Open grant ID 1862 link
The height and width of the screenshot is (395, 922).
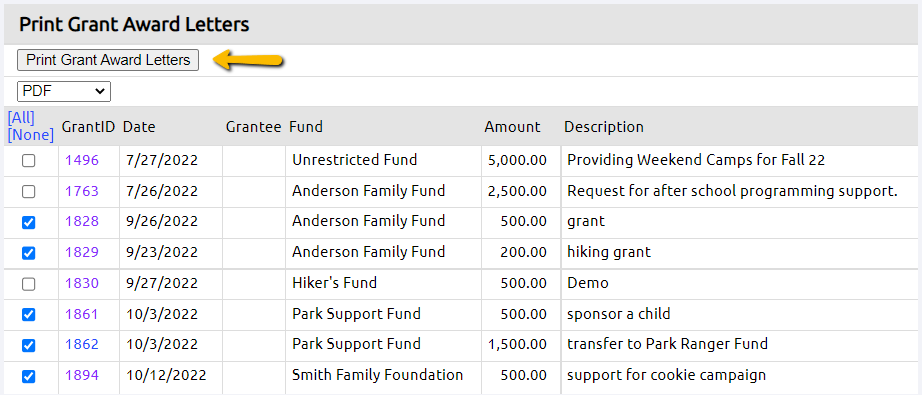(82, 344)
